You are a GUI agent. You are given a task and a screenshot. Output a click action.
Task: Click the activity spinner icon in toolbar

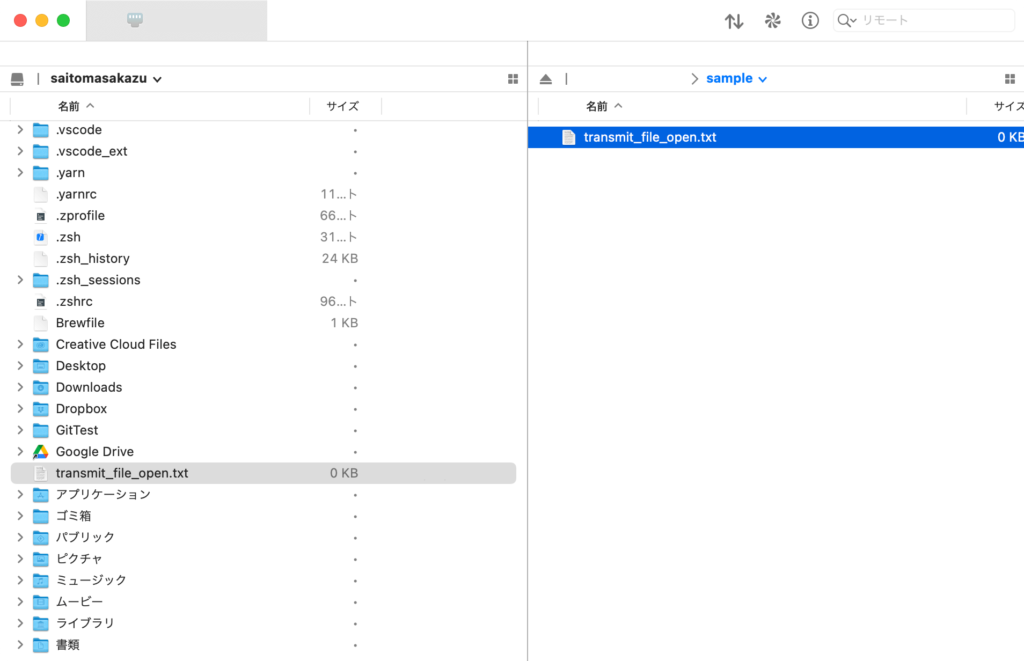point(772,21)
